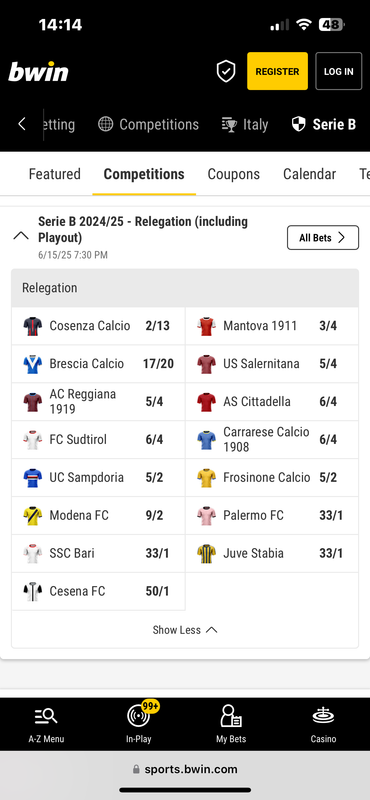This screenshot has height=800, width=370.
Task: Click the LOG IN button
Action: click(x=338, y=71)
